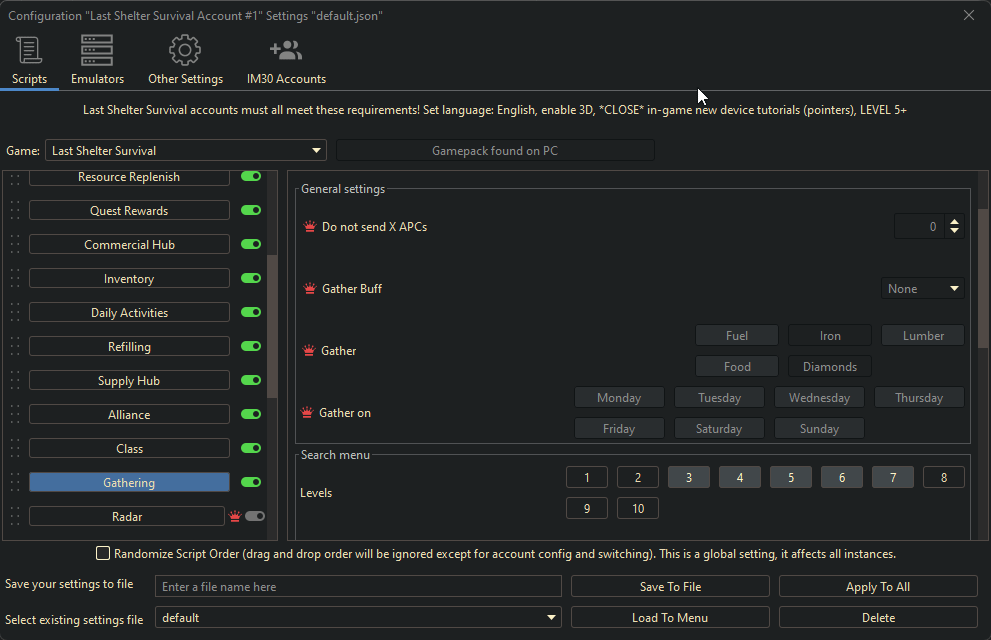Expand the existing settings file dropdown
The width and height of the screenshot is (991, 640).
point(551,618)
